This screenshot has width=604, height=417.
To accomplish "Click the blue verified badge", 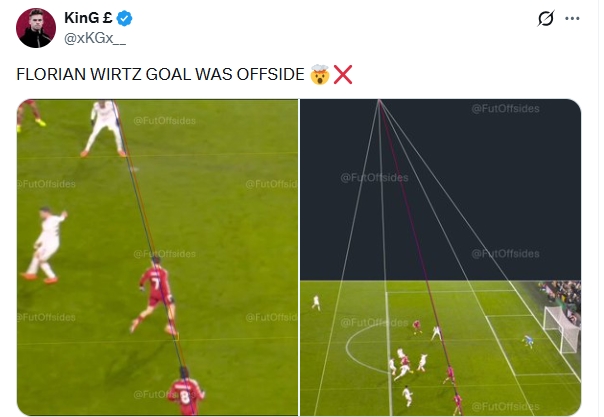I will (x=124, y=18).
